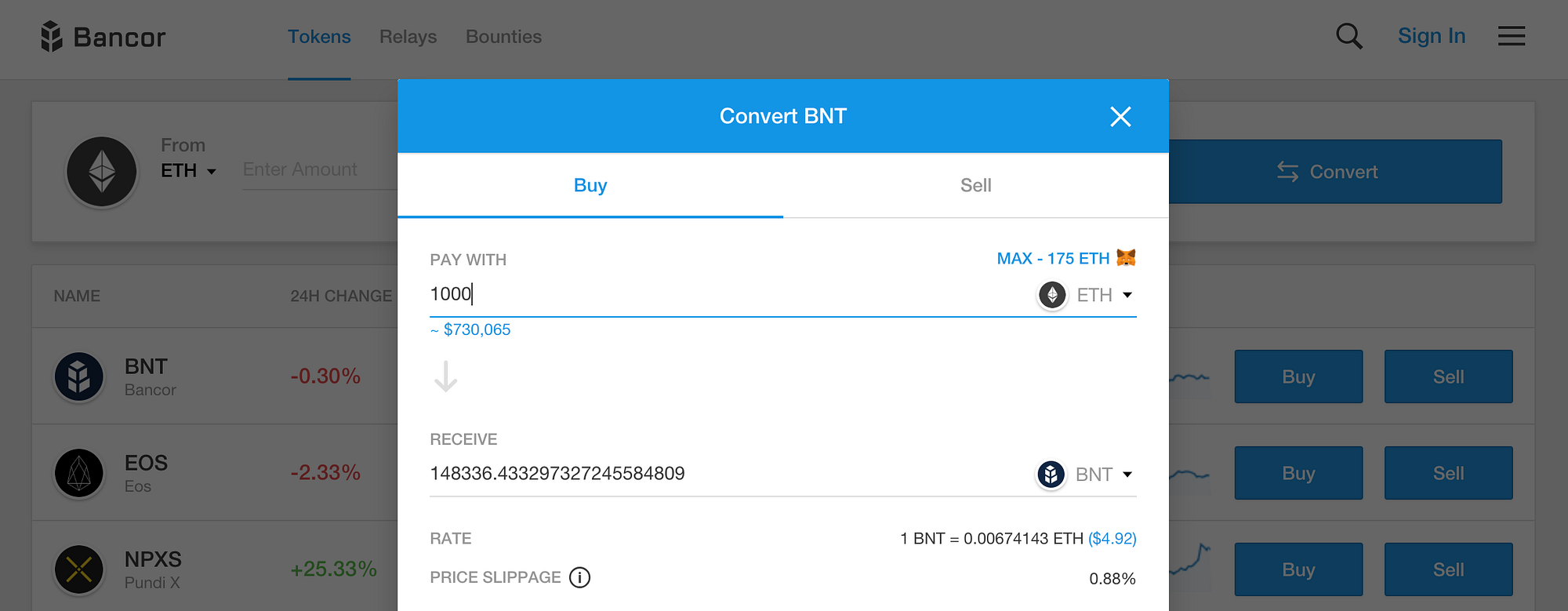Click the price slippage info icon

[x=579, y=578]
